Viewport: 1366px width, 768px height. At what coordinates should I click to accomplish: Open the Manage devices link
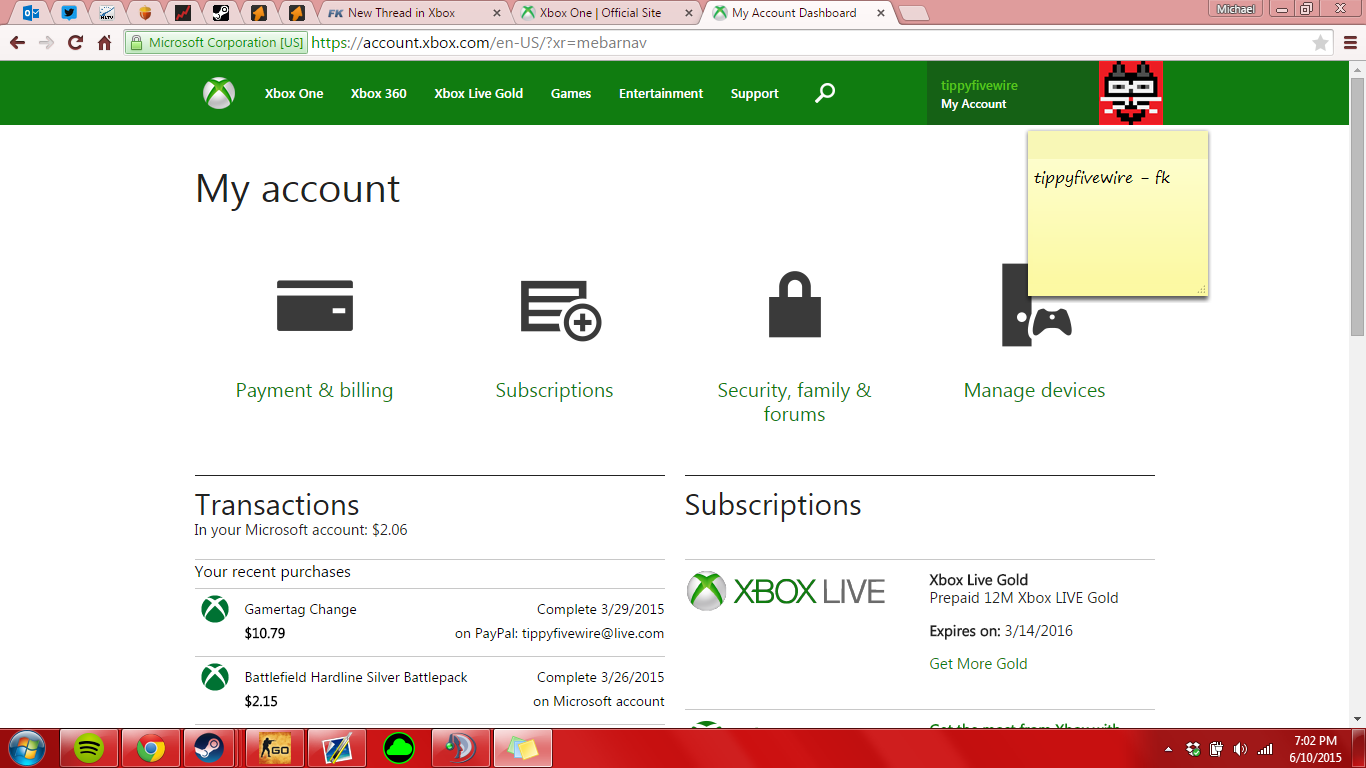tap(1034, 390)
